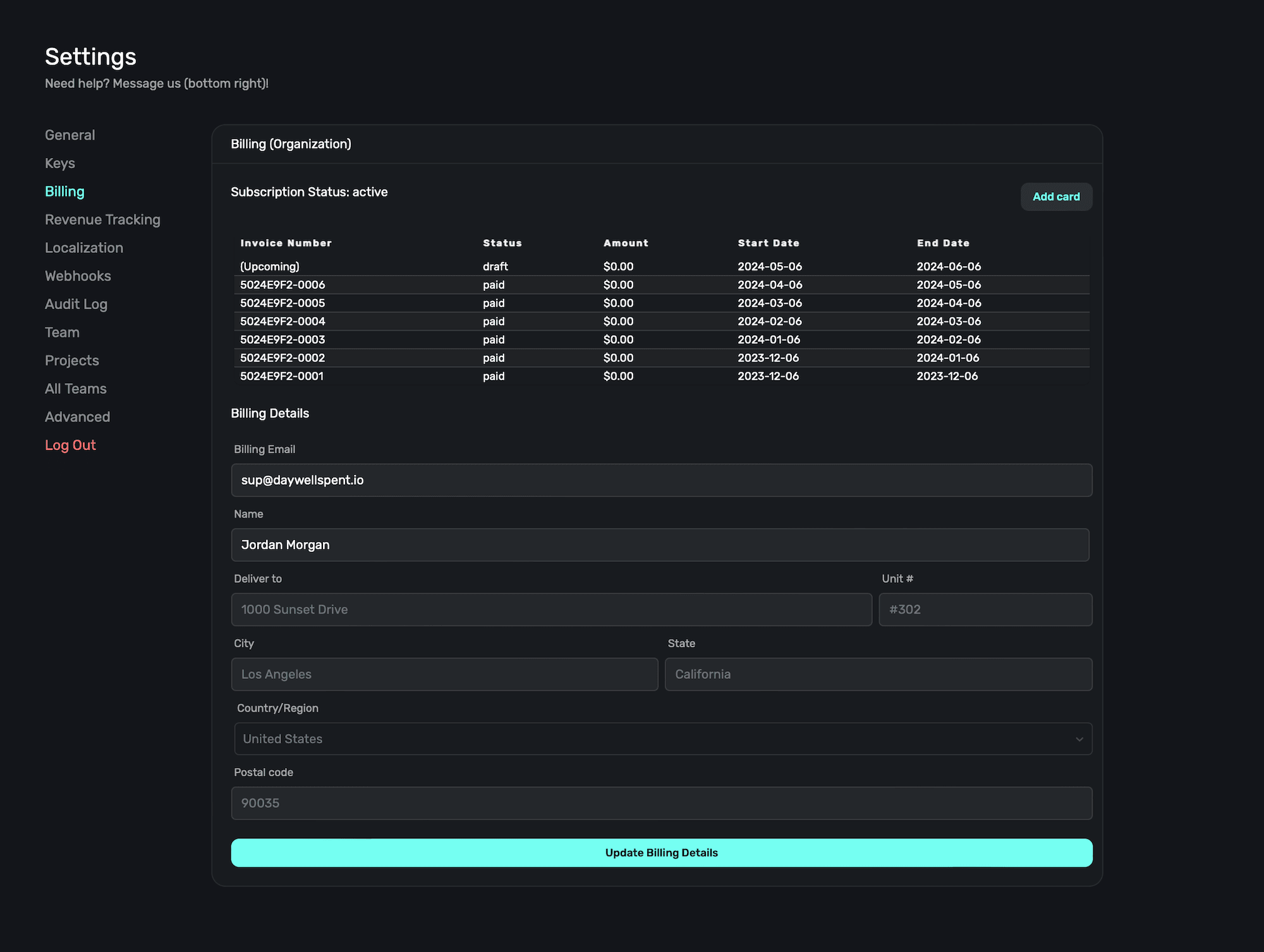Viewport: 1264px width, 952px height.
Task: Go to Advanced settings
Action: pyautogui.click(x=77, y=417)
